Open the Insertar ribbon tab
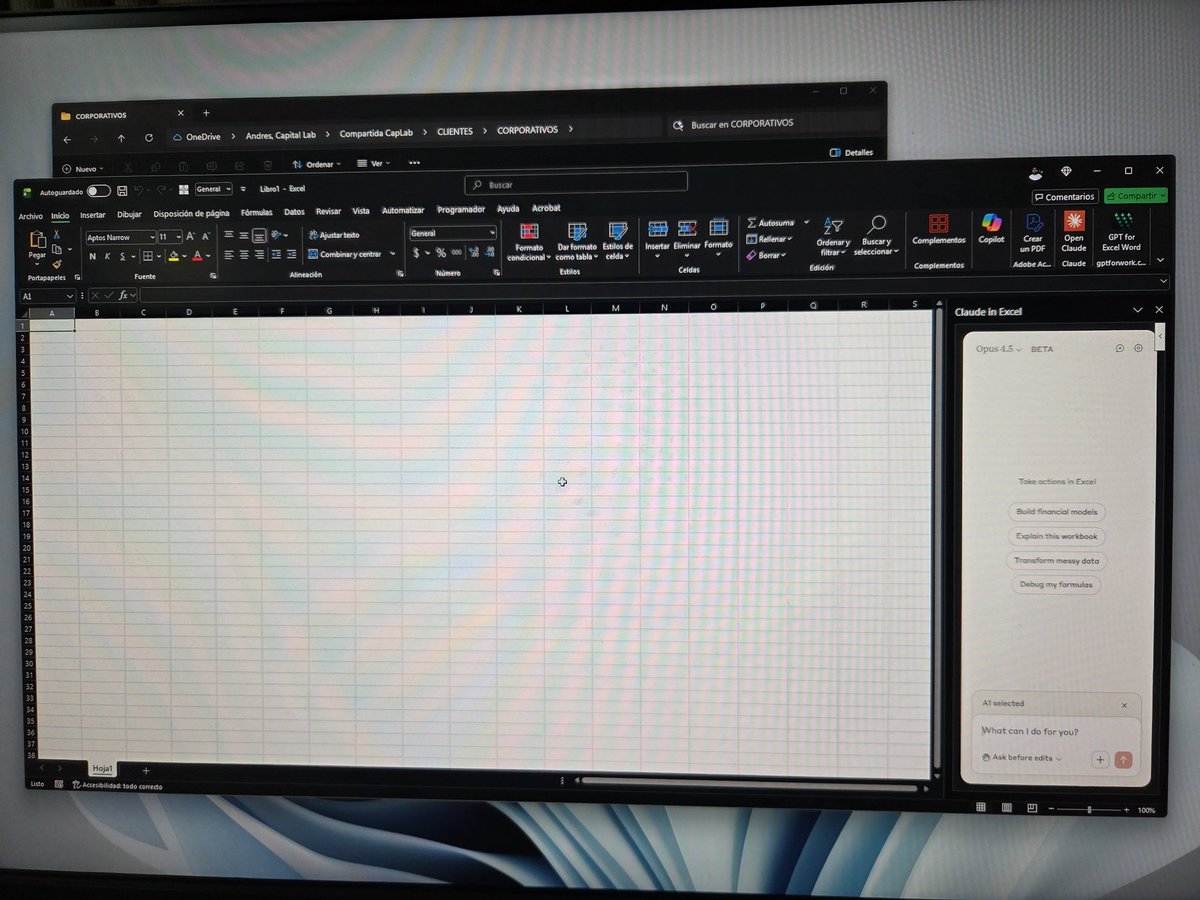The width and height of the screenshot is (1200, 900). pos(92,215)
